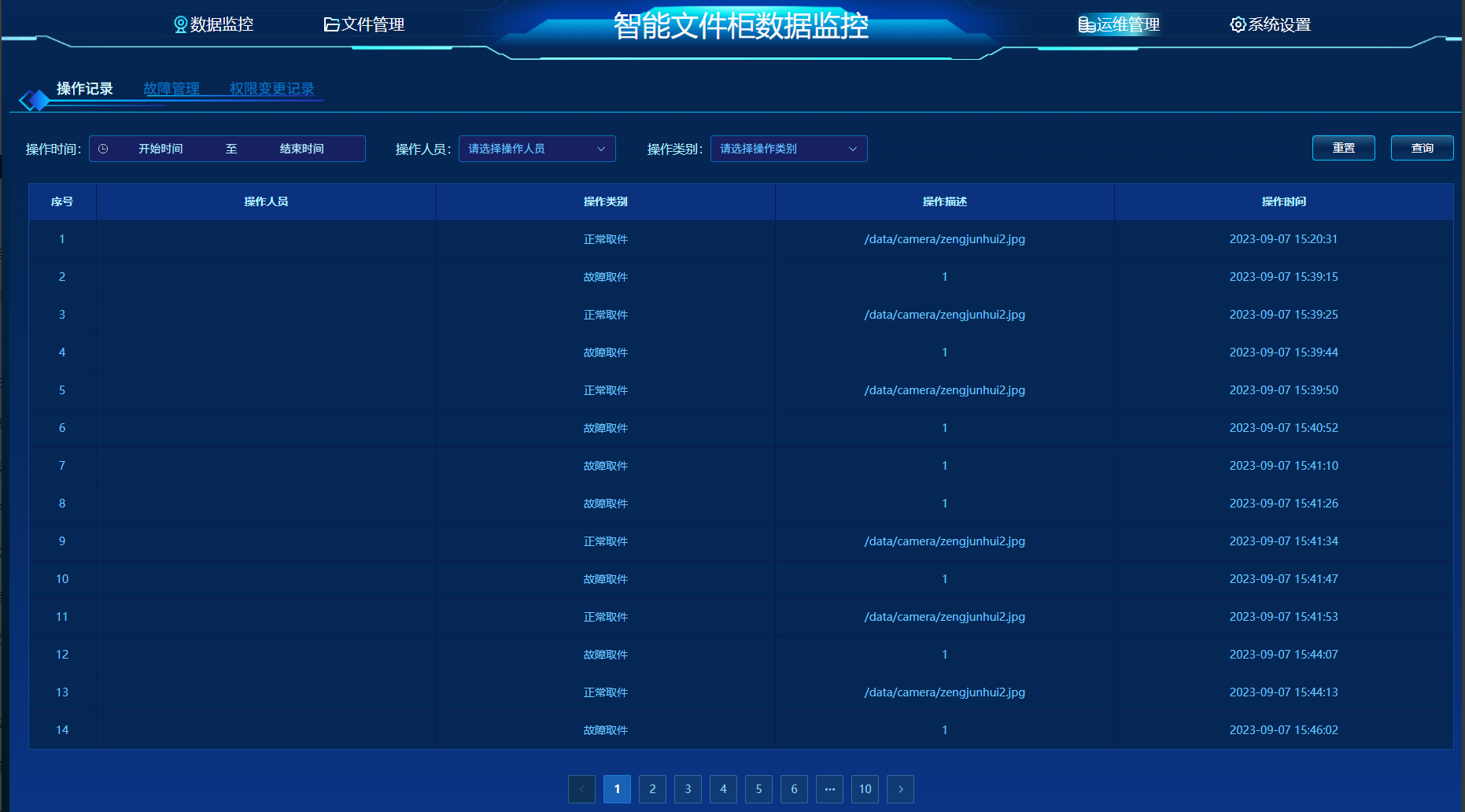Switch to the 故障管理 tab
Screen dimensions: 1465x812
(x=172, y=89)
